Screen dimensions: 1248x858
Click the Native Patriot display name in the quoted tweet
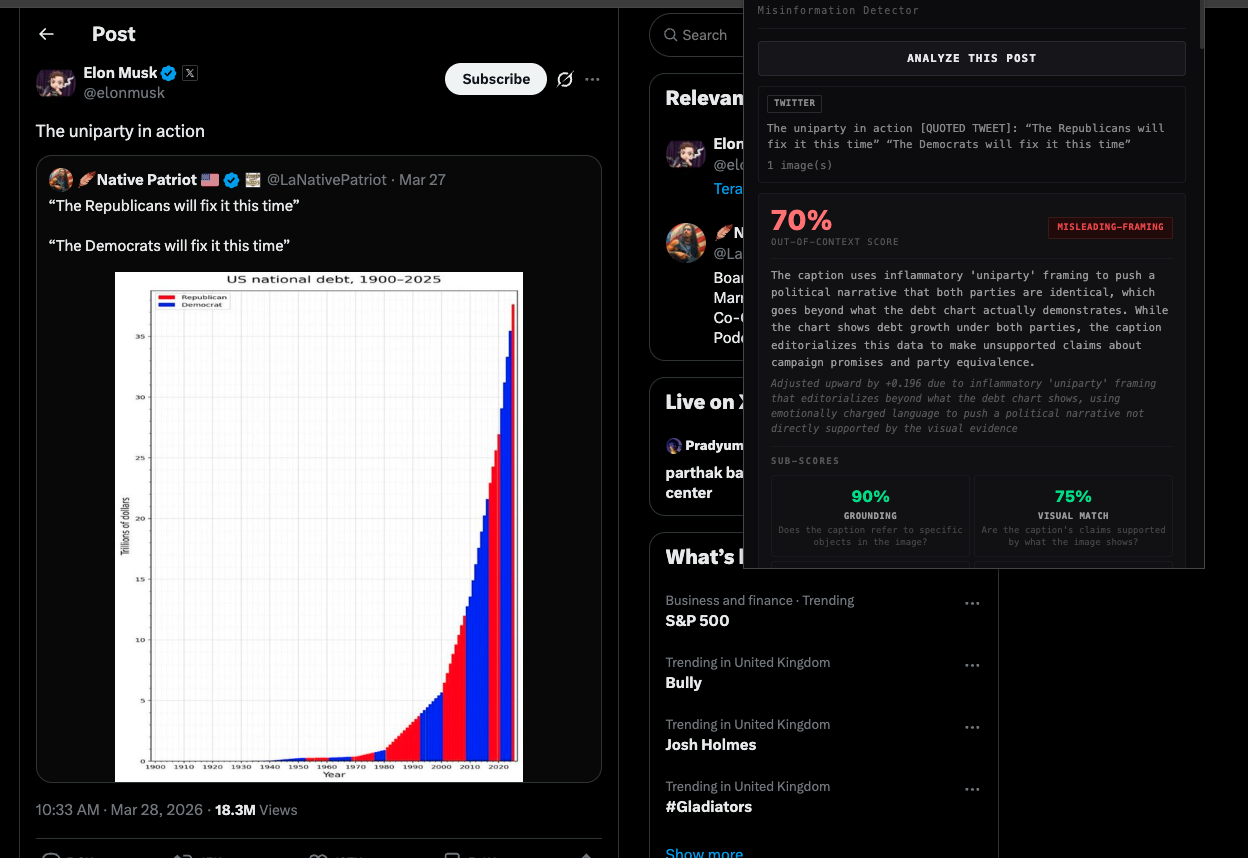tap(147, 180)
